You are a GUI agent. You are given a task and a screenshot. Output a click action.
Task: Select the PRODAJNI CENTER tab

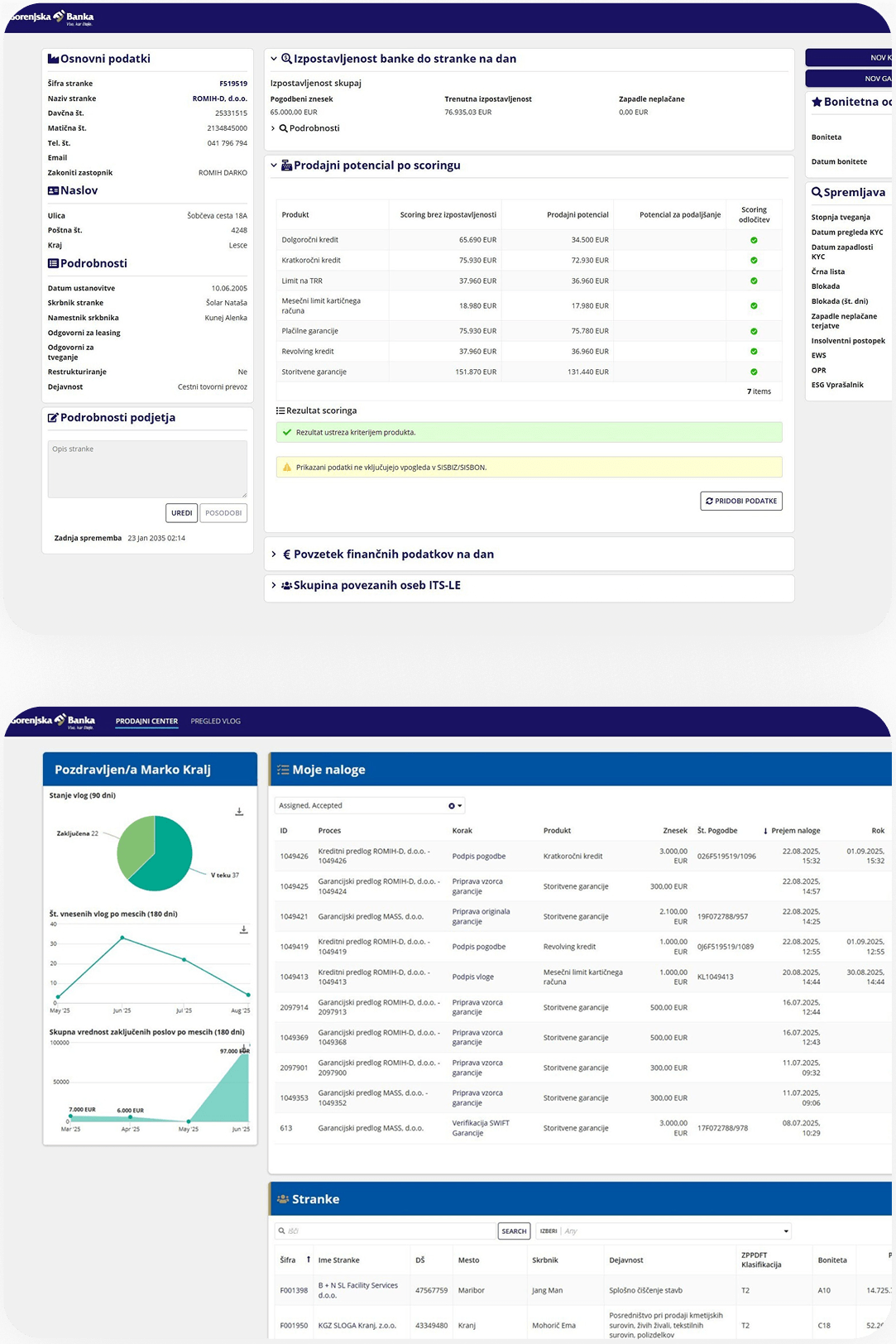point(146,722)
